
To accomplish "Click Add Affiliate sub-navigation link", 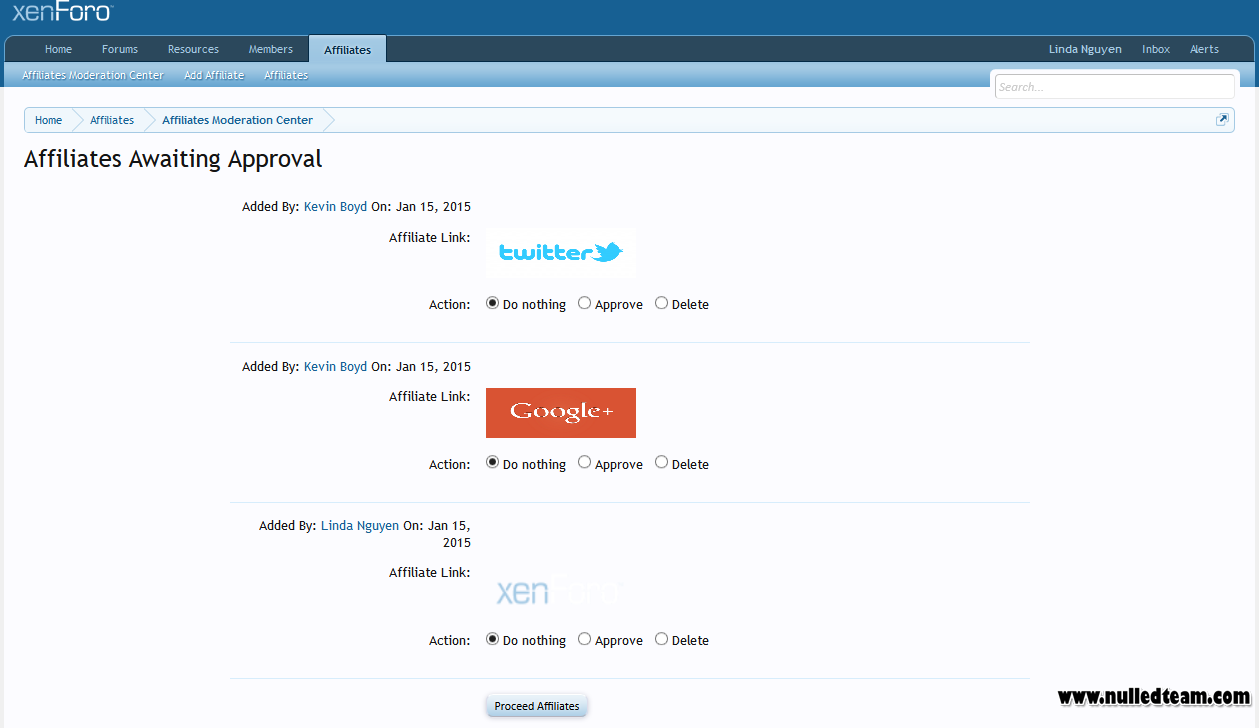I will [x=214, y=75].
